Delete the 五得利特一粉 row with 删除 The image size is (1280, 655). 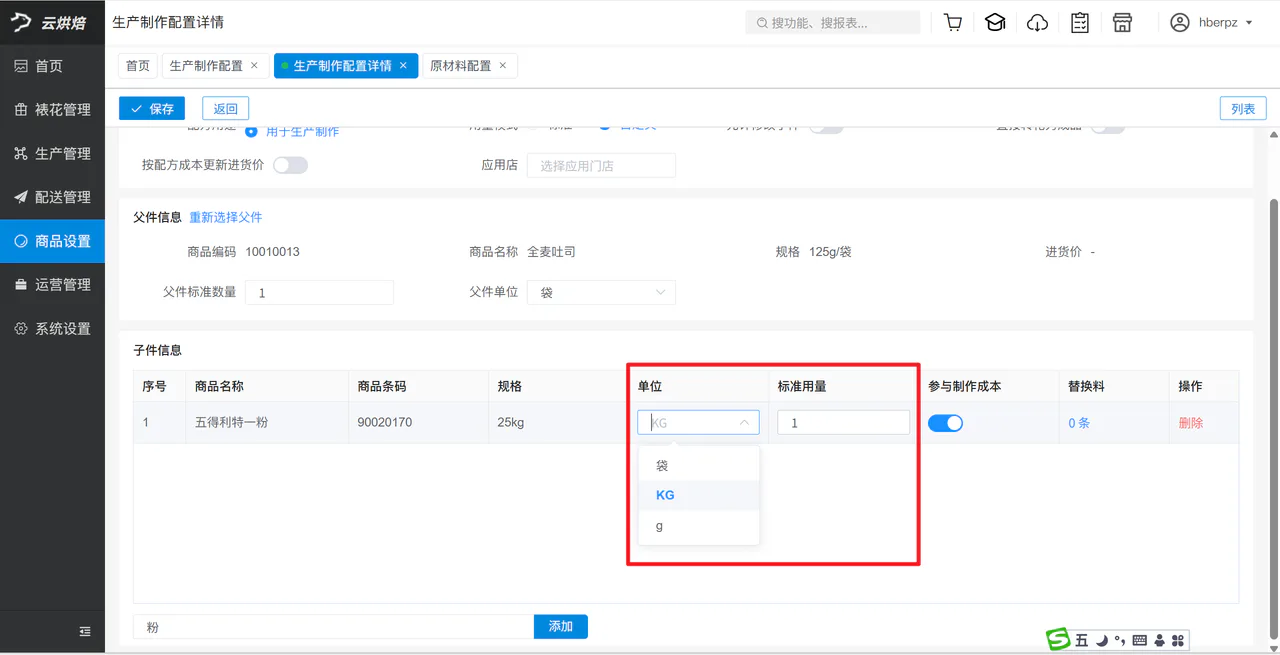coord(1191,423)
